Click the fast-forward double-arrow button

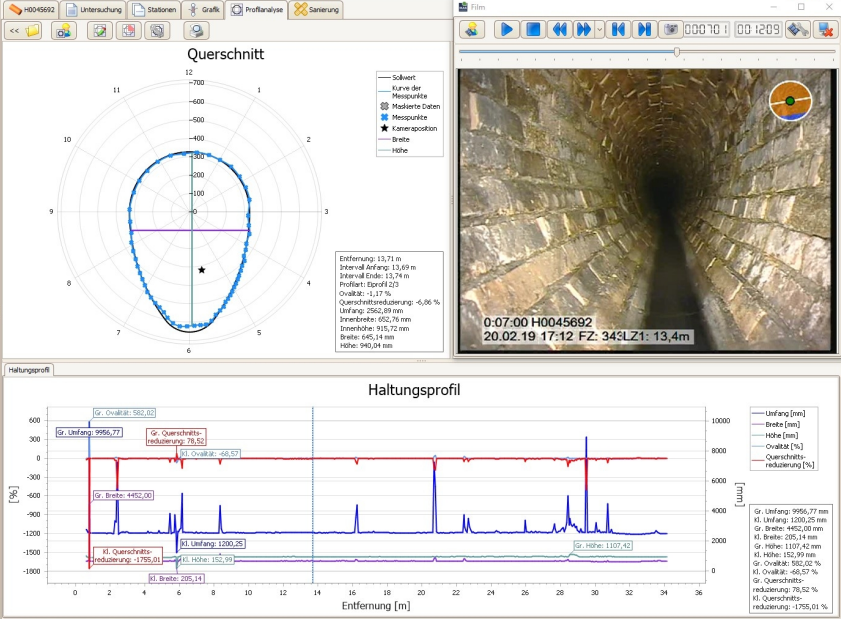click(584, 29)
